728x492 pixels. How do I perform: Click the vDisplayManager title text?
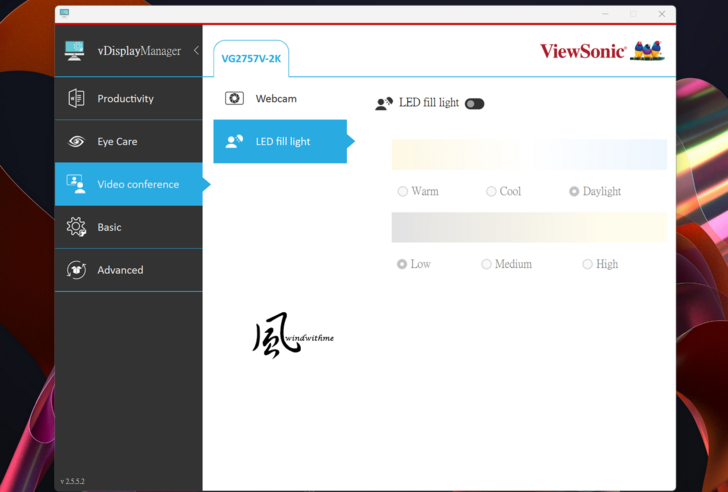139,51
